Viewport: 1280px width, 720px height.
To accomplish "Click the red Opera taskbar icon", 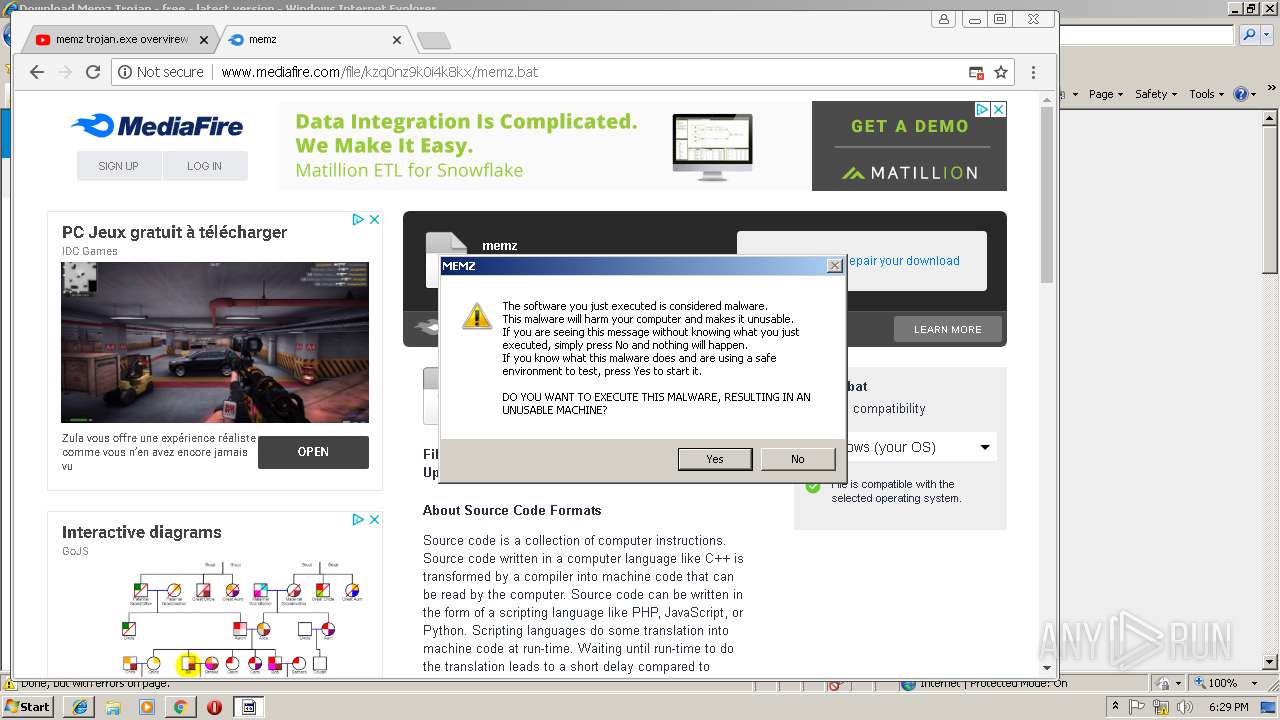I will point(214,707).
